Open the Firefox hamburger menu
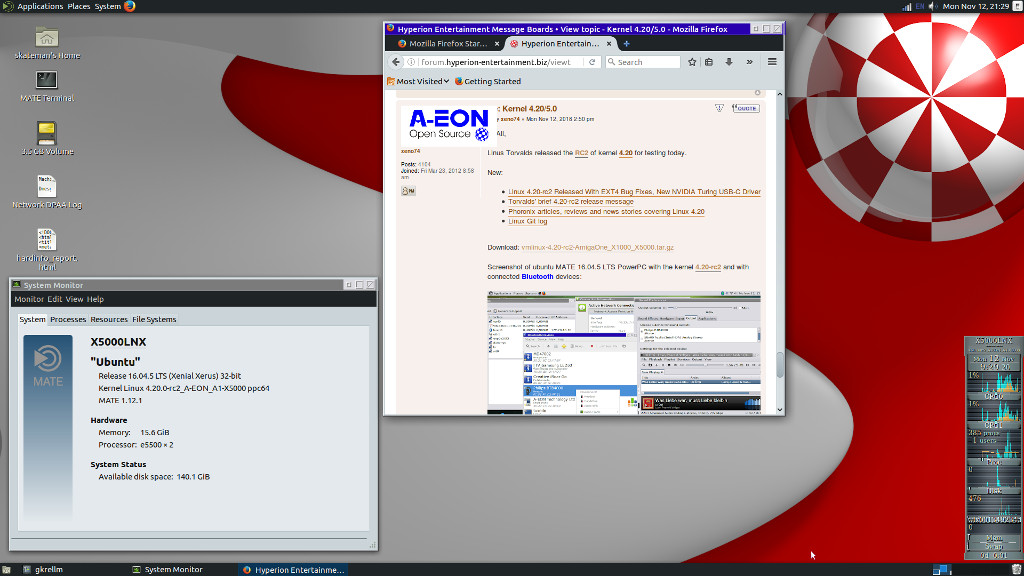Viewport: 1024px width, 576px height. tap(772, 62)
